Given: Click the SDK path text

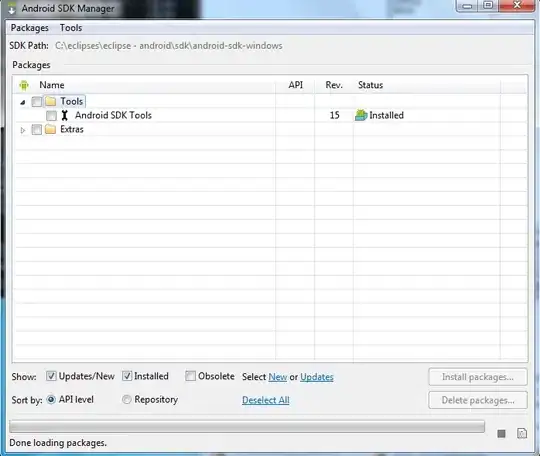Looking at the screenshot, I should click(169, 46).
